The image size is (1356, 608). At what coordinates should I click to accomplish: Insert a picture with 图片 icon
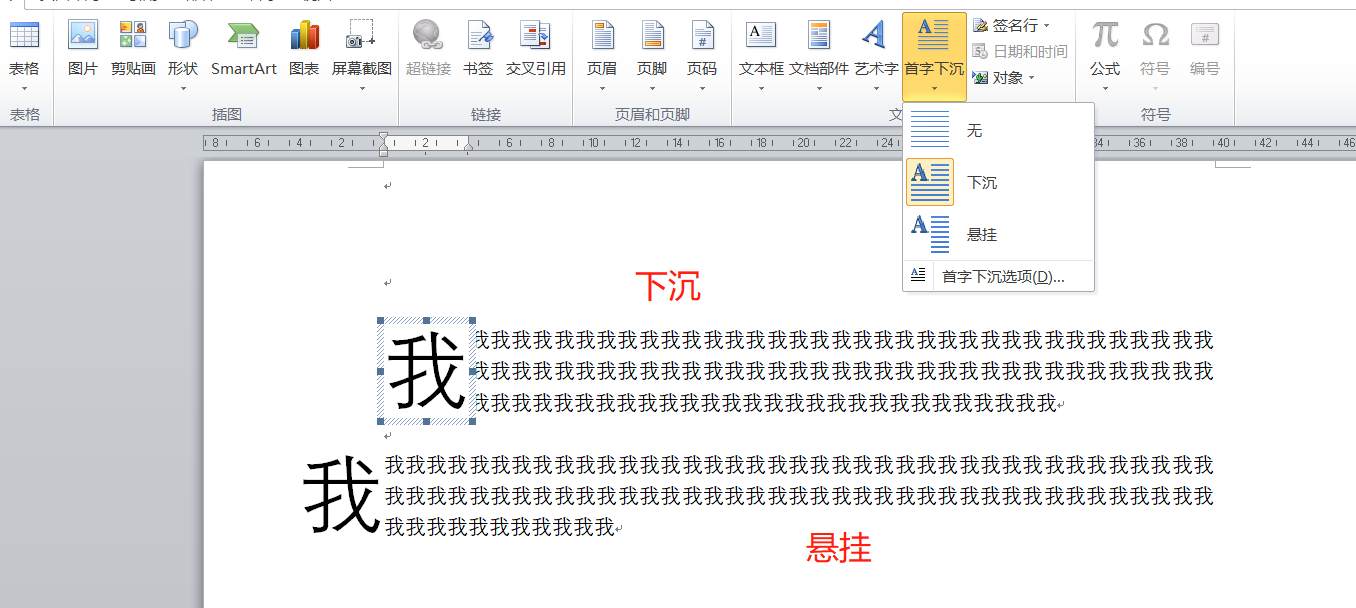tap(83, 36)
